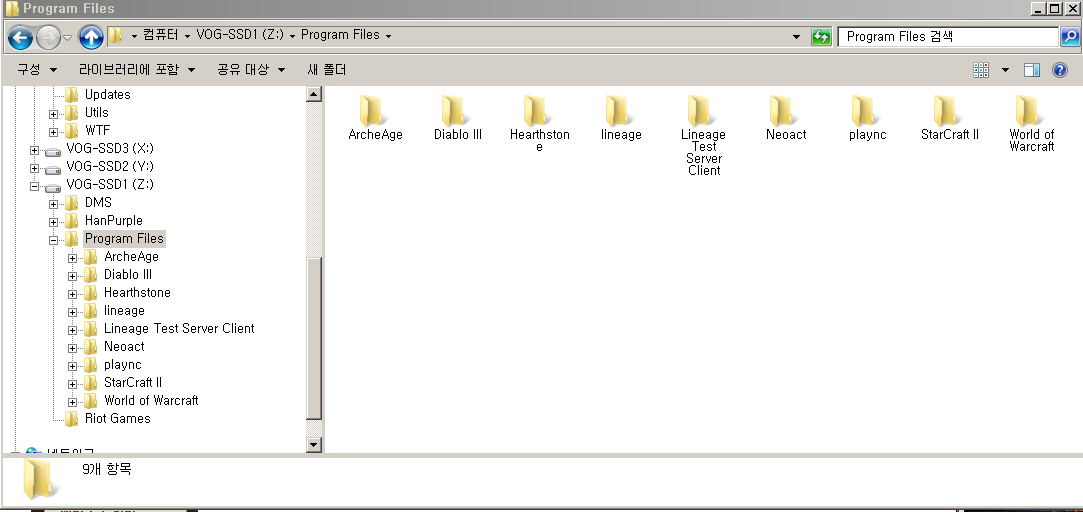Select the lineage folder icon in file pane
Image resolution: width=1083 pixels, height=512 pixels.
tap(621, 111)
